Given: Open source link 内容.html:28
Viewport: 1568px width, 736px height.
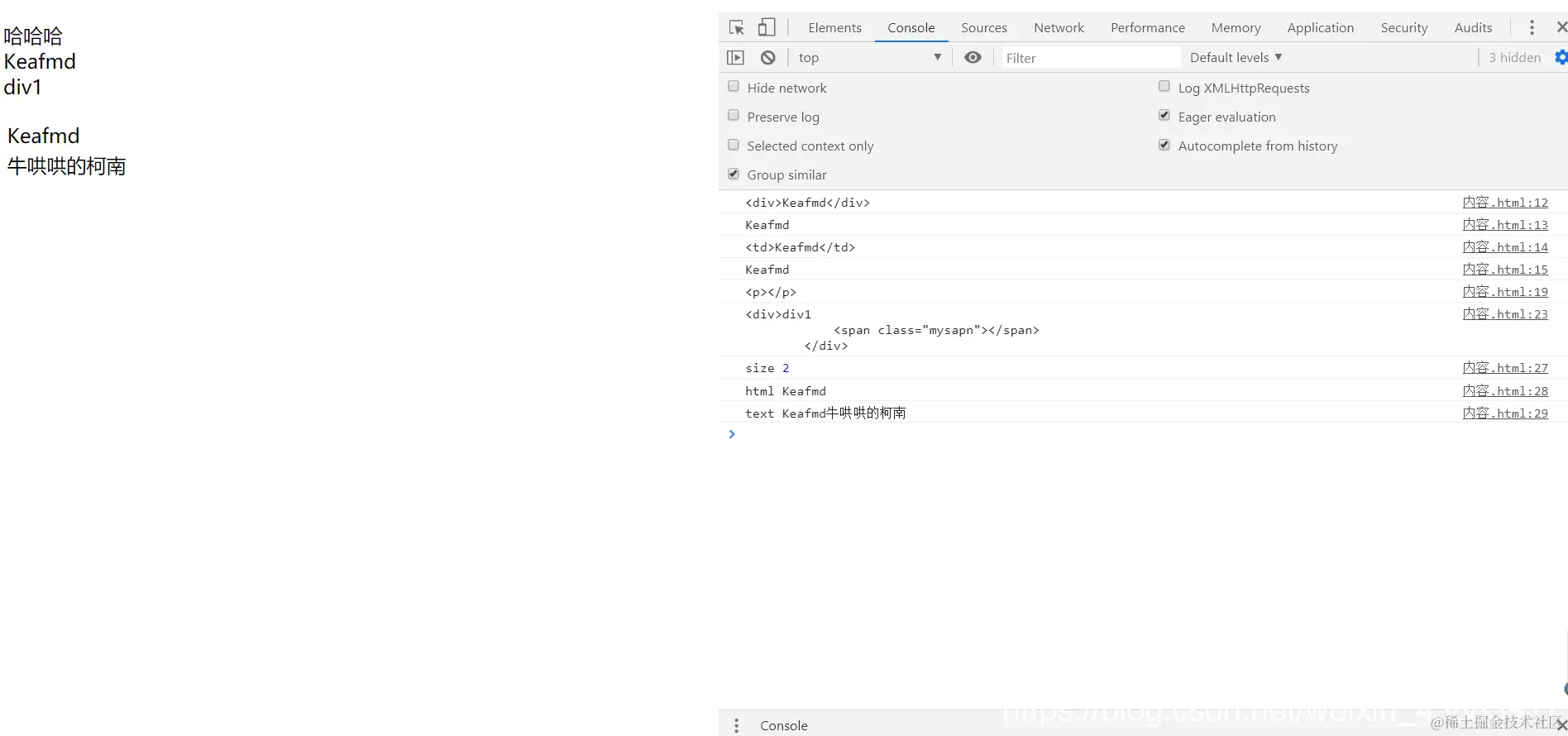Looking at the screenshot, I should coord(1505,390).
